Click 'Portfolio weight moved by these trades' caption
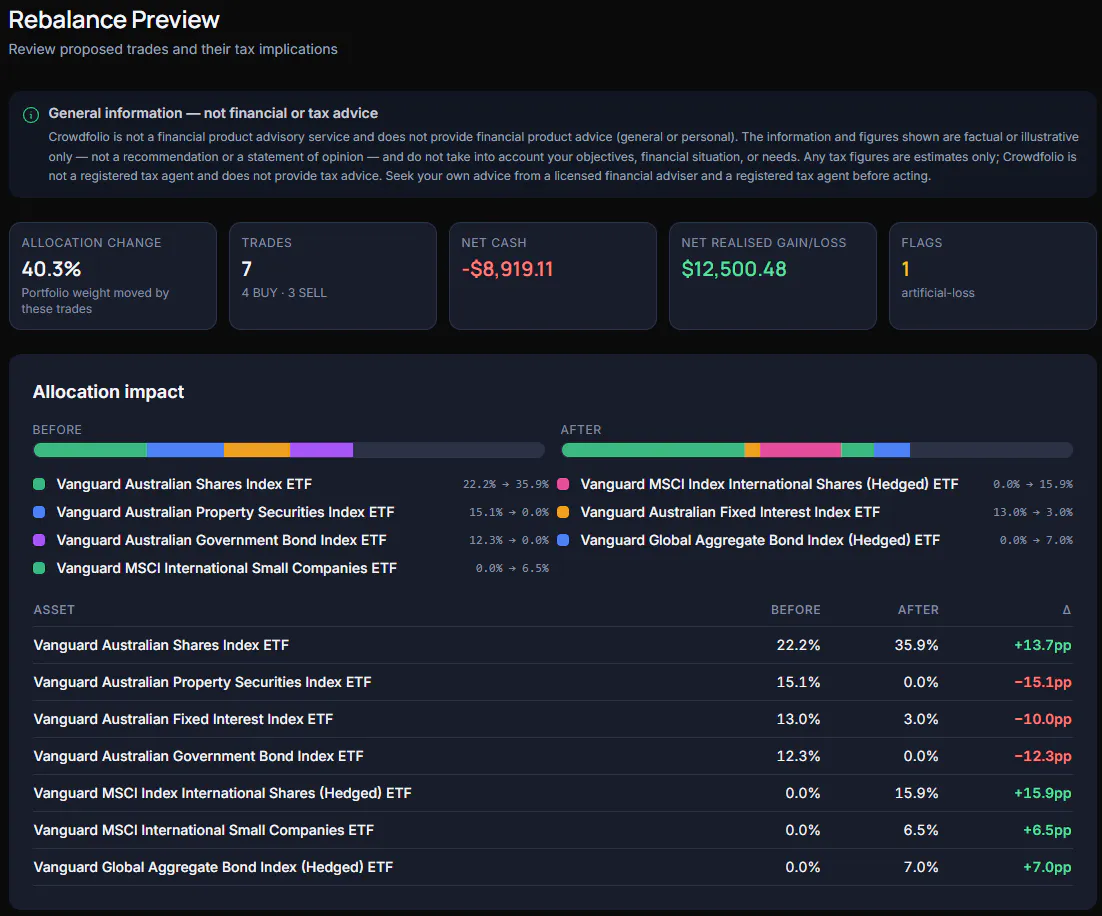 tap(95, 301)
